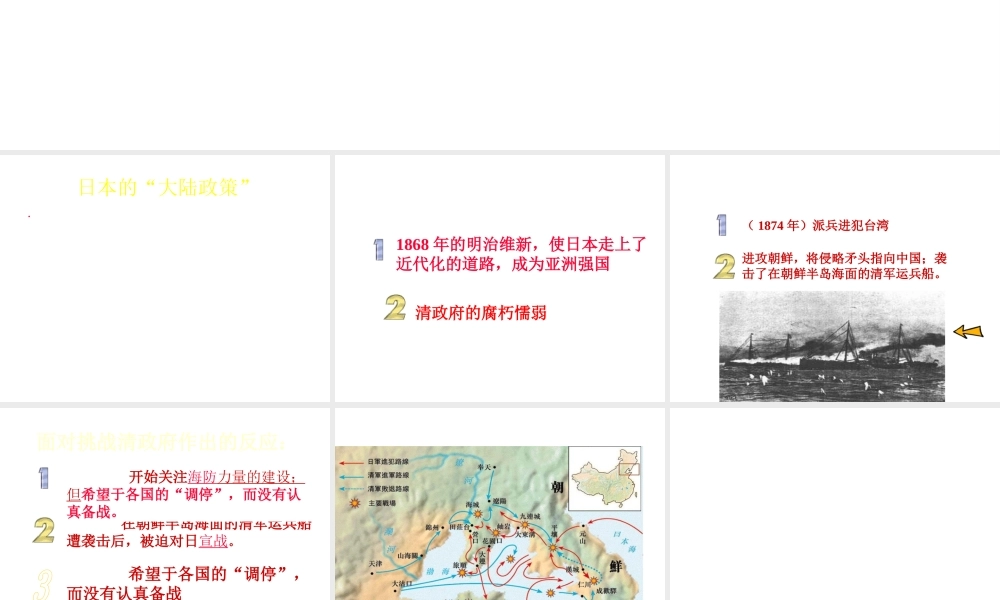The width and height of the screenshot is (1000, 600).
Task: Click the 奉天 label on the map
Action: (x=484, y=467)
